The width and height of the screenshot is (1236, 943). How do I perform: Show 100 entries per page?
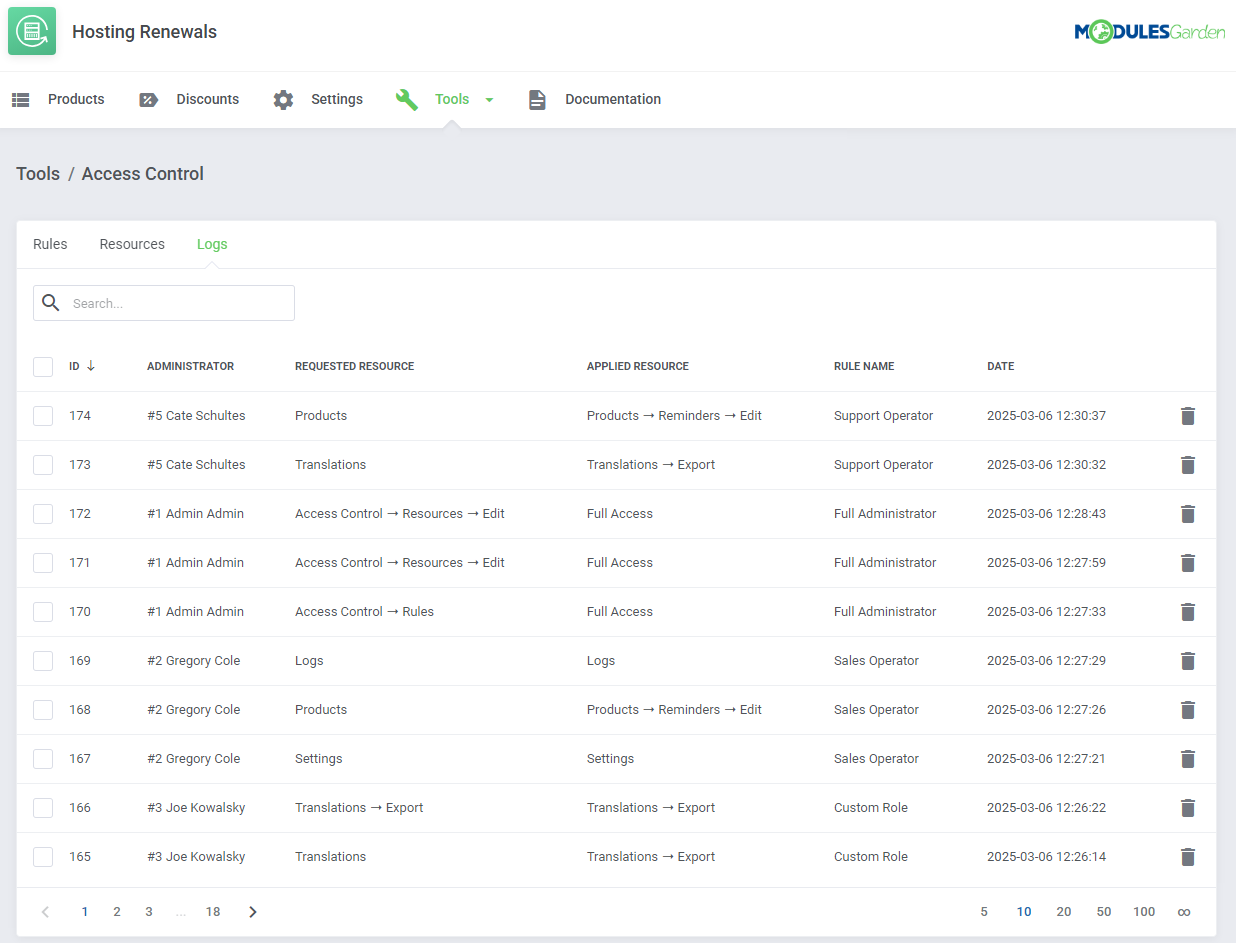click(x=1144, y=911)
